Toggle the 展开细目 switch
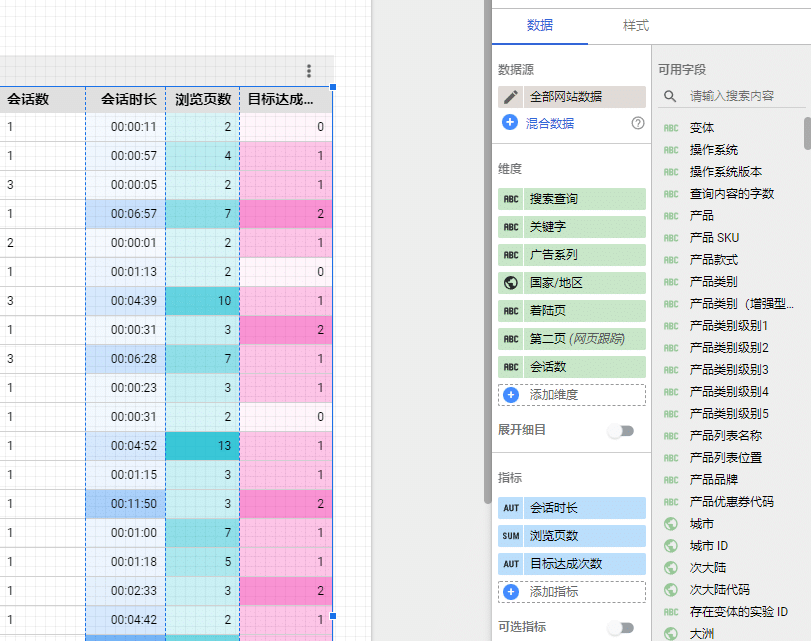This screenshot has width=811, height=641. click(x=621, y=430)
